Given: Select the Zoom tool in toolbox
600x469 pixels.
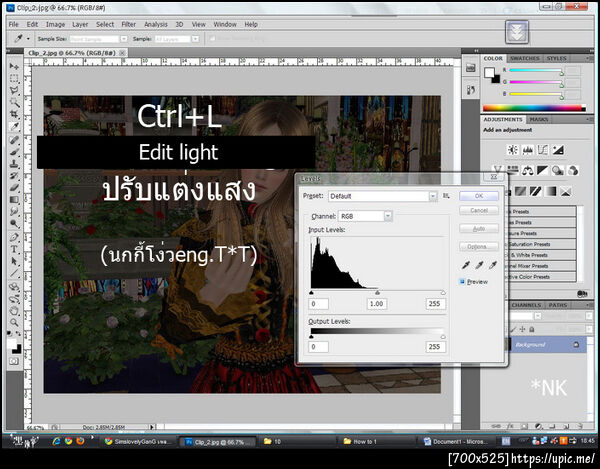Looking at the screenshot, I should [14, 322].
